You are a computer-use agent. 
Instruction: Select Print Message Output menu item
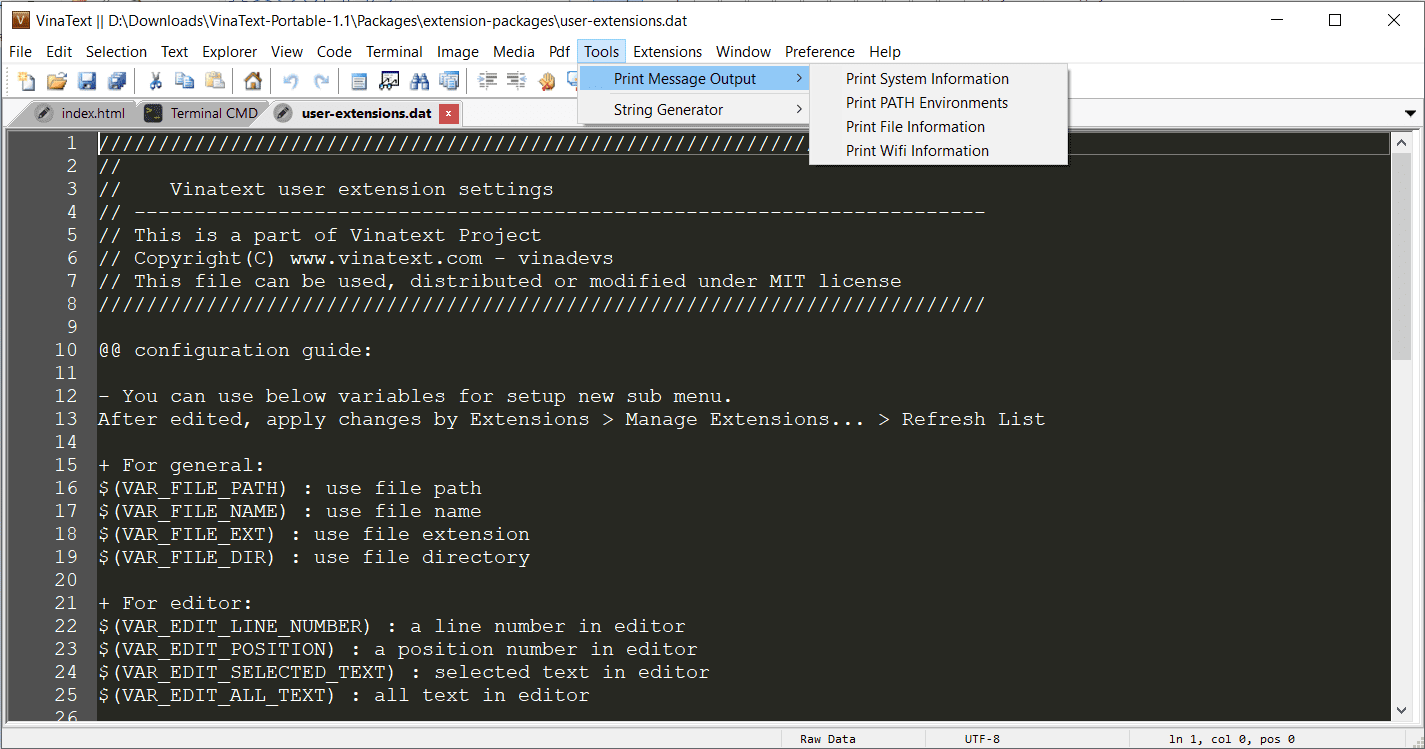tap(694, 79)
